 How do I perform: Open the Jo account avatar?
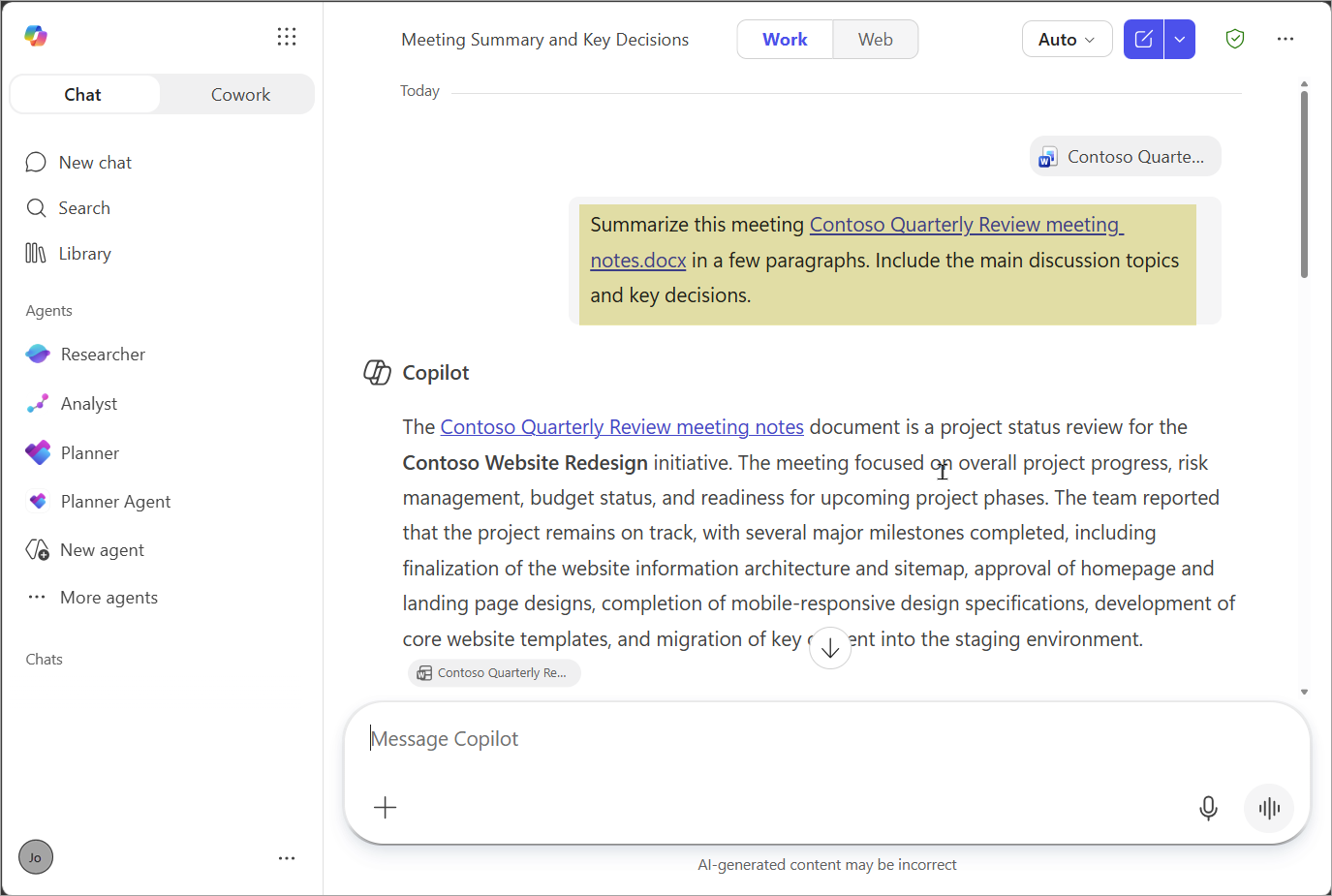click(x=36, y=857)
